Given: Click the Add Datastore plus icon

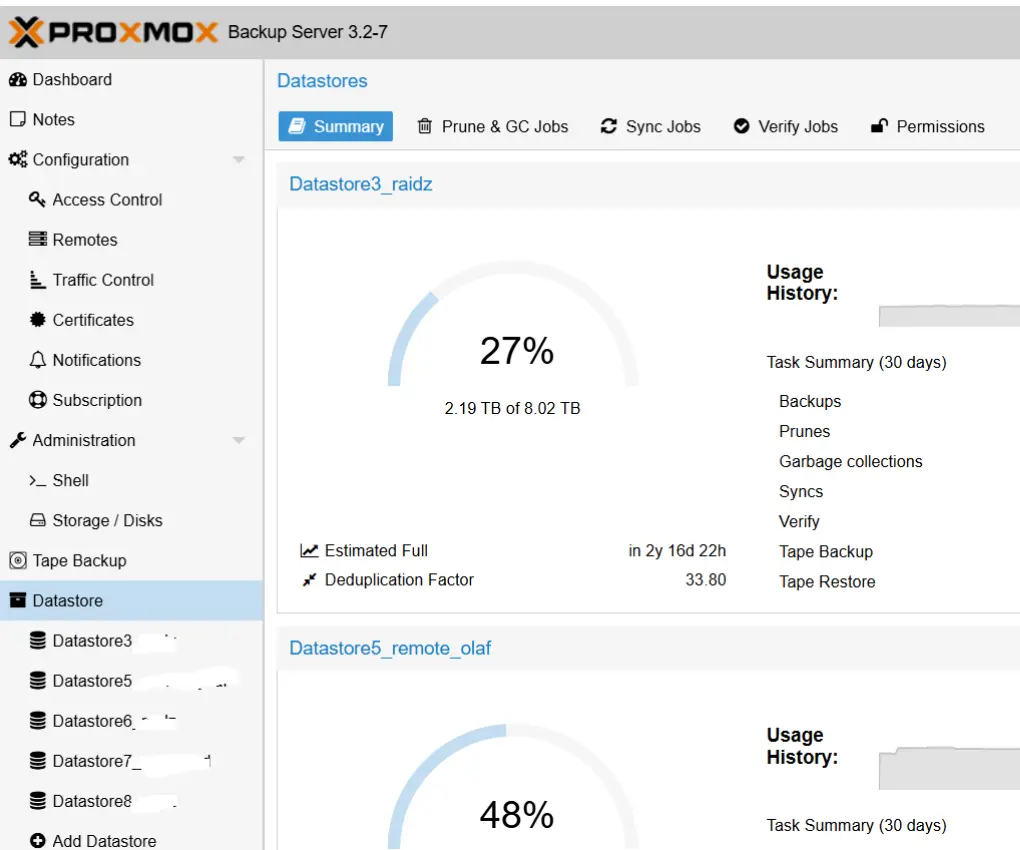Looking at the screenshot, I should pyautogui.click(x=38, y=841).
